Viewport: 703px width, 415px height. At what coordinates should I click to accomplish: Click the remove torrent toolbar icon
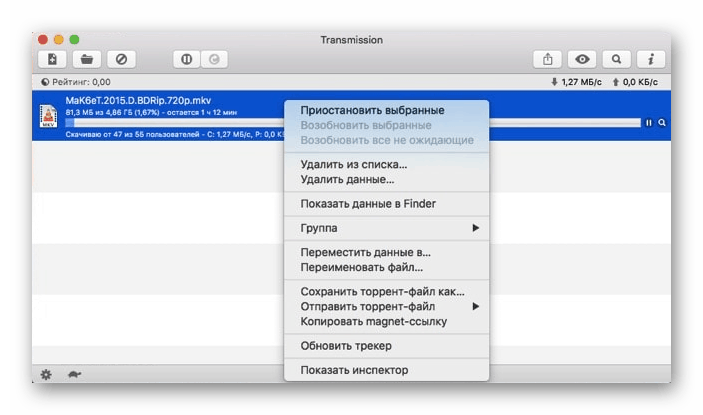click(x=121, y=59)
